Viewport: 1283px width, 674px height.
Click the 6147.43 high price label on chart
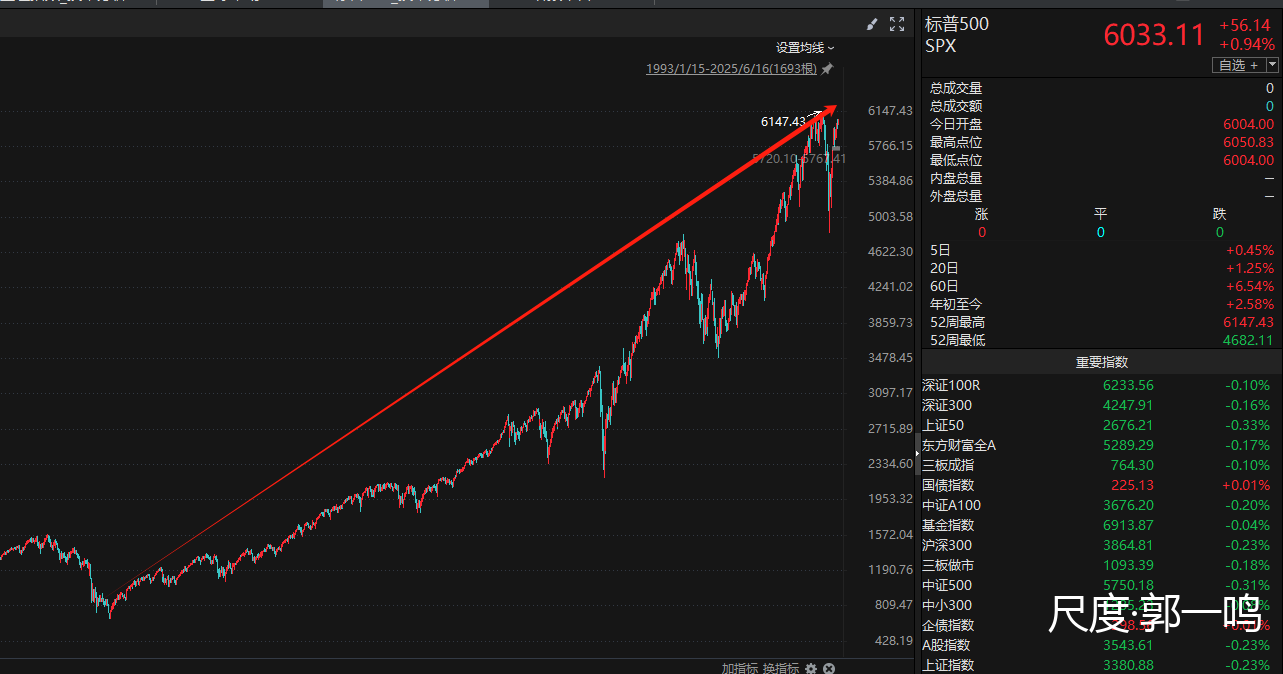click(x=783, y=122)
